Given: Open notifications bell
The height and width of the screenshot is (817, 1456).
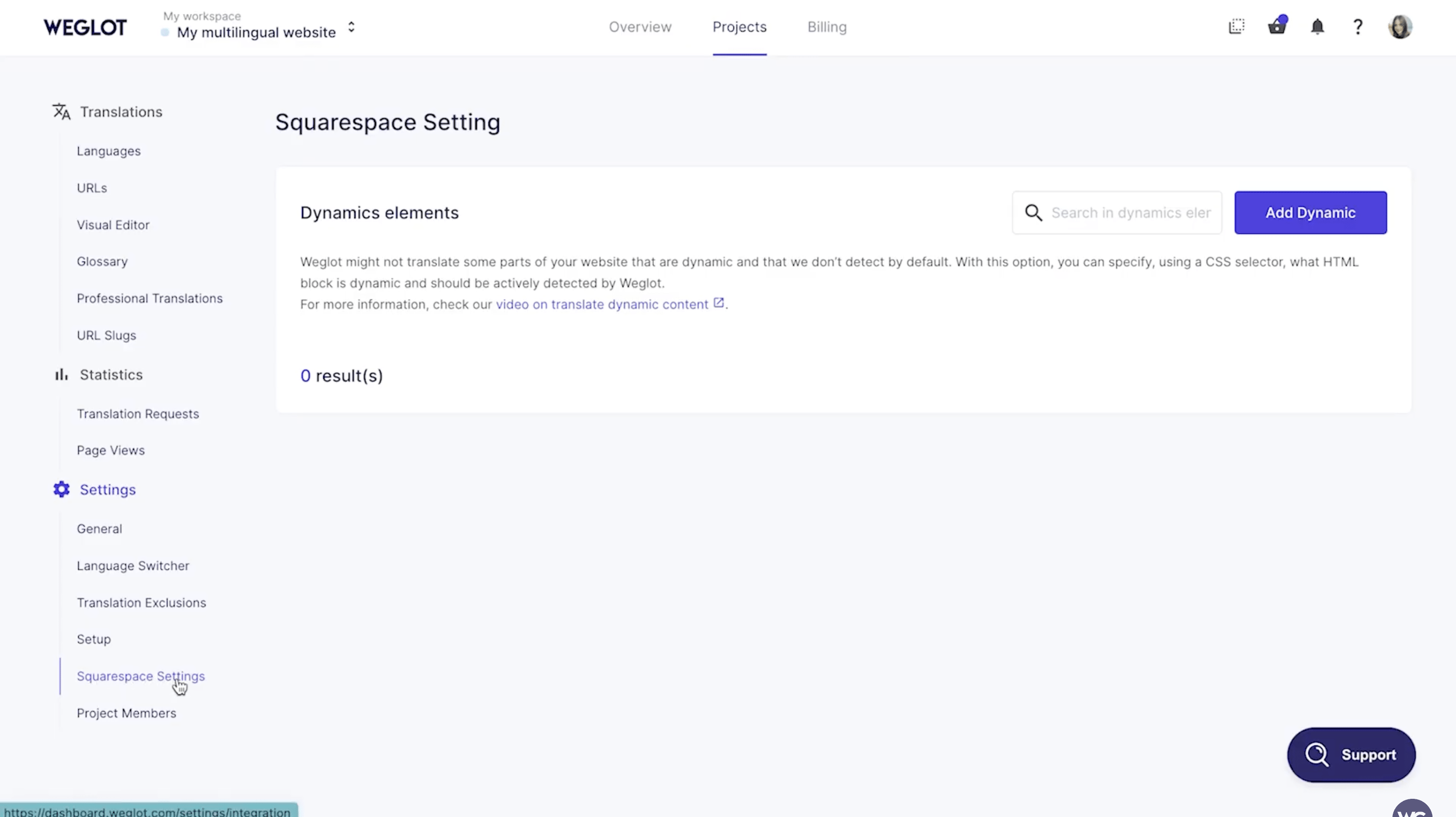Looking at the screenshot, I should pyautogui.click(x=1317, y=27).
